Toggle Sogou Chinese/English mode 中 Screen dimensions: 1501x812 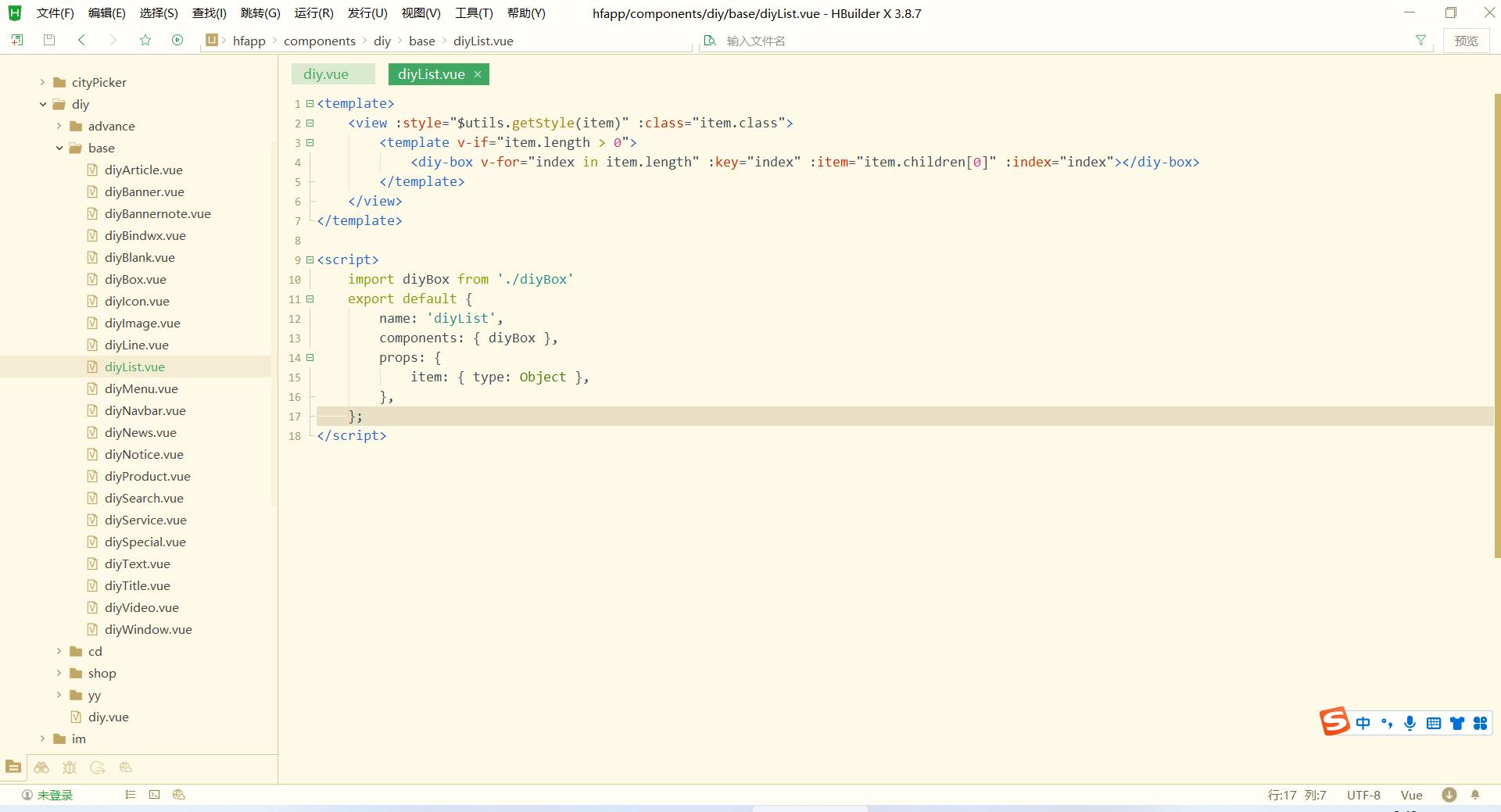pyautogui.click(x=1363, y=723)
